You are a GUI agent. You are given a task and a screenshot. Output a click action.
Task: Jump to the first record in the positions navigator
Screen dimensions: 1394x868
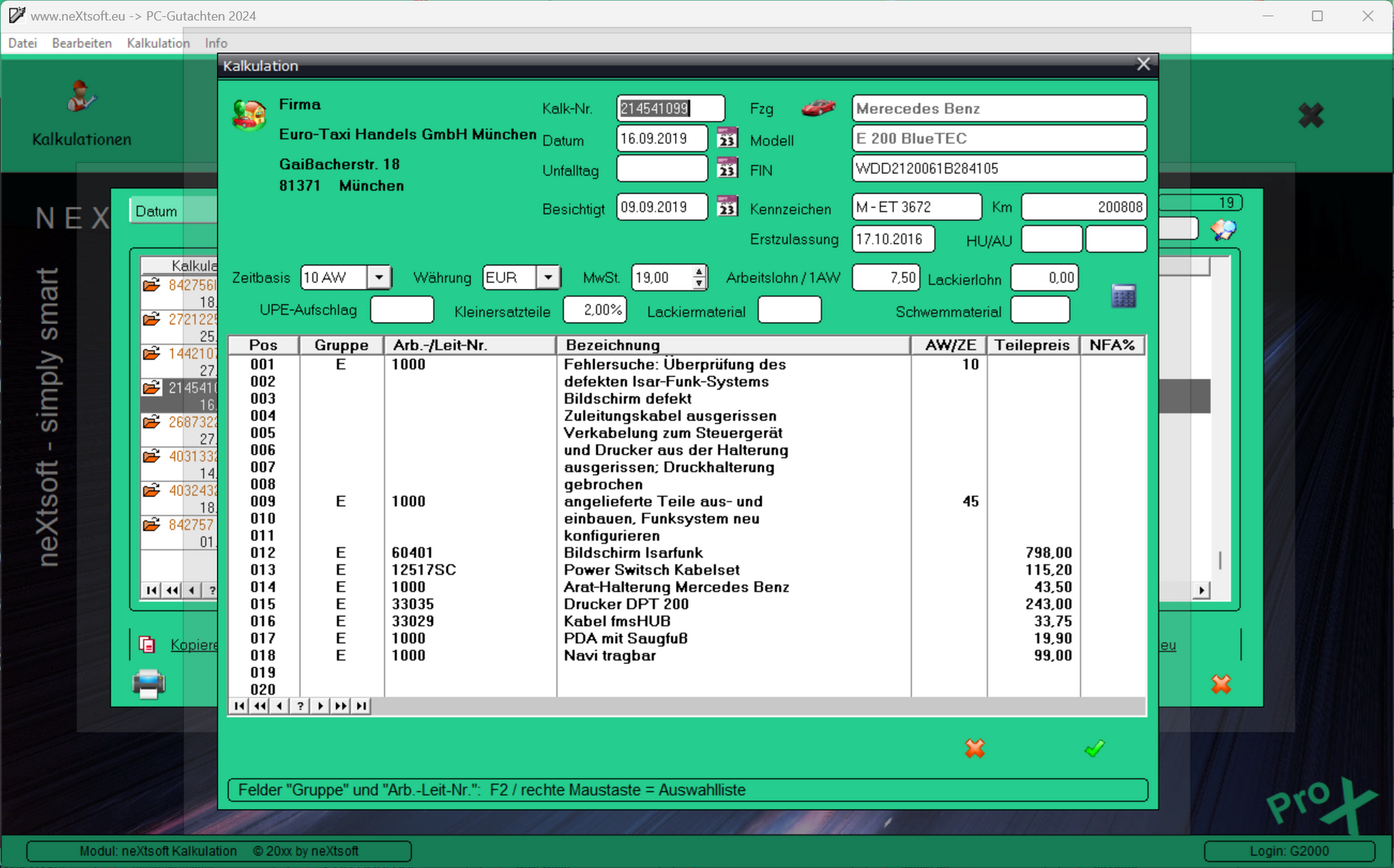[239, 705]
